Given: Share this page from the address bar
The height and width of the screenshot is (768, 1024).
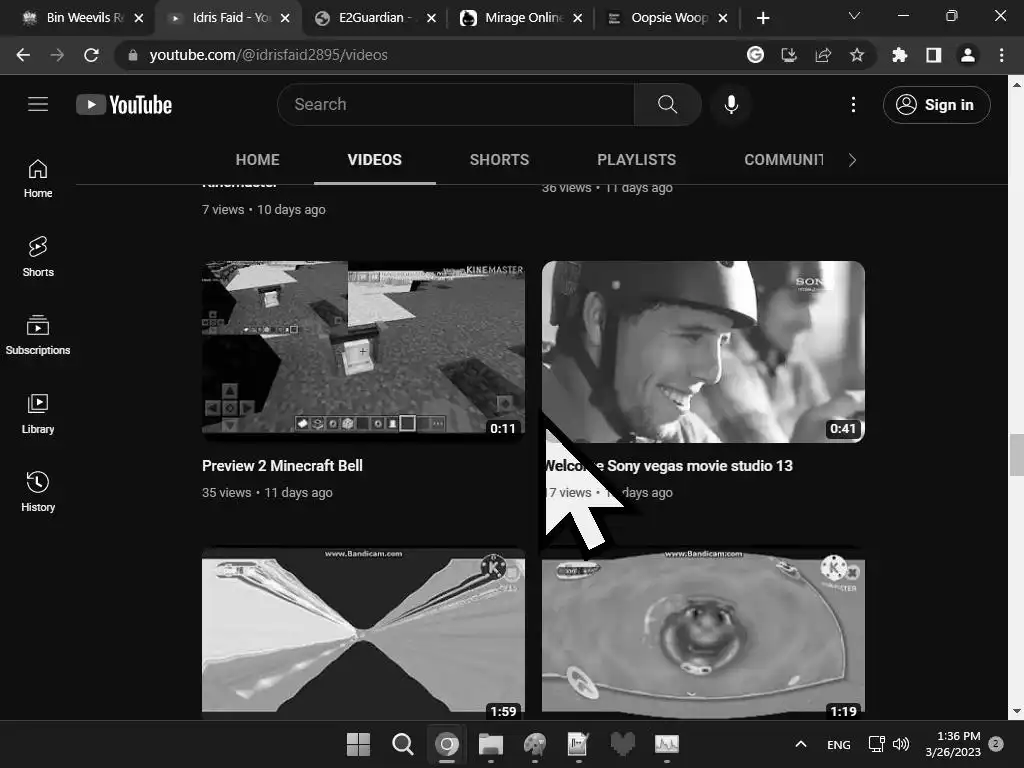Looking at the screenshot, I should click(823, 55).
